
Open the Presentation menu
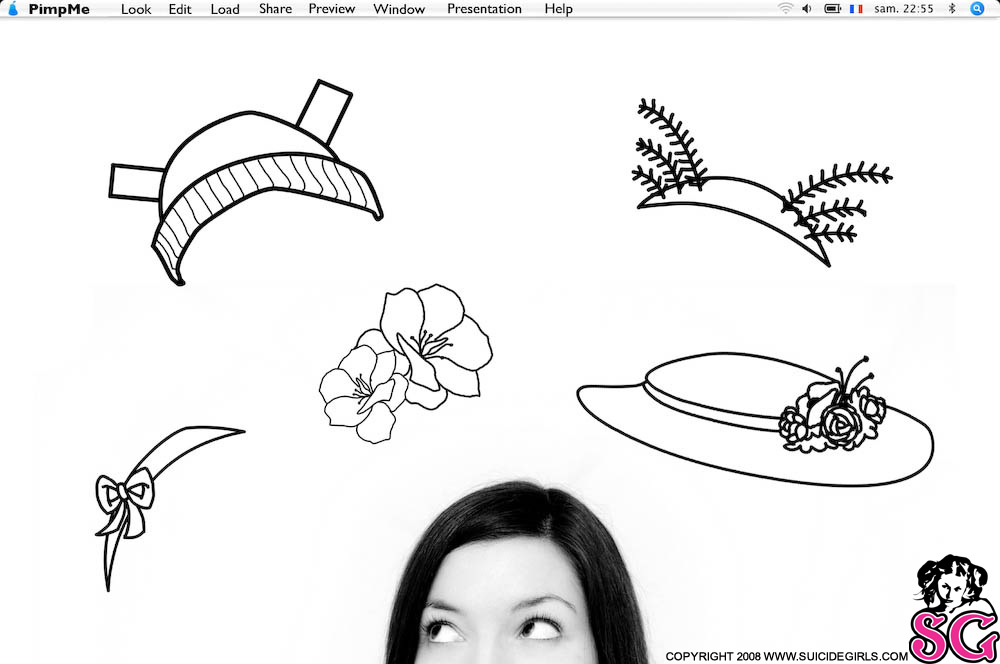(x=484, y=9)
